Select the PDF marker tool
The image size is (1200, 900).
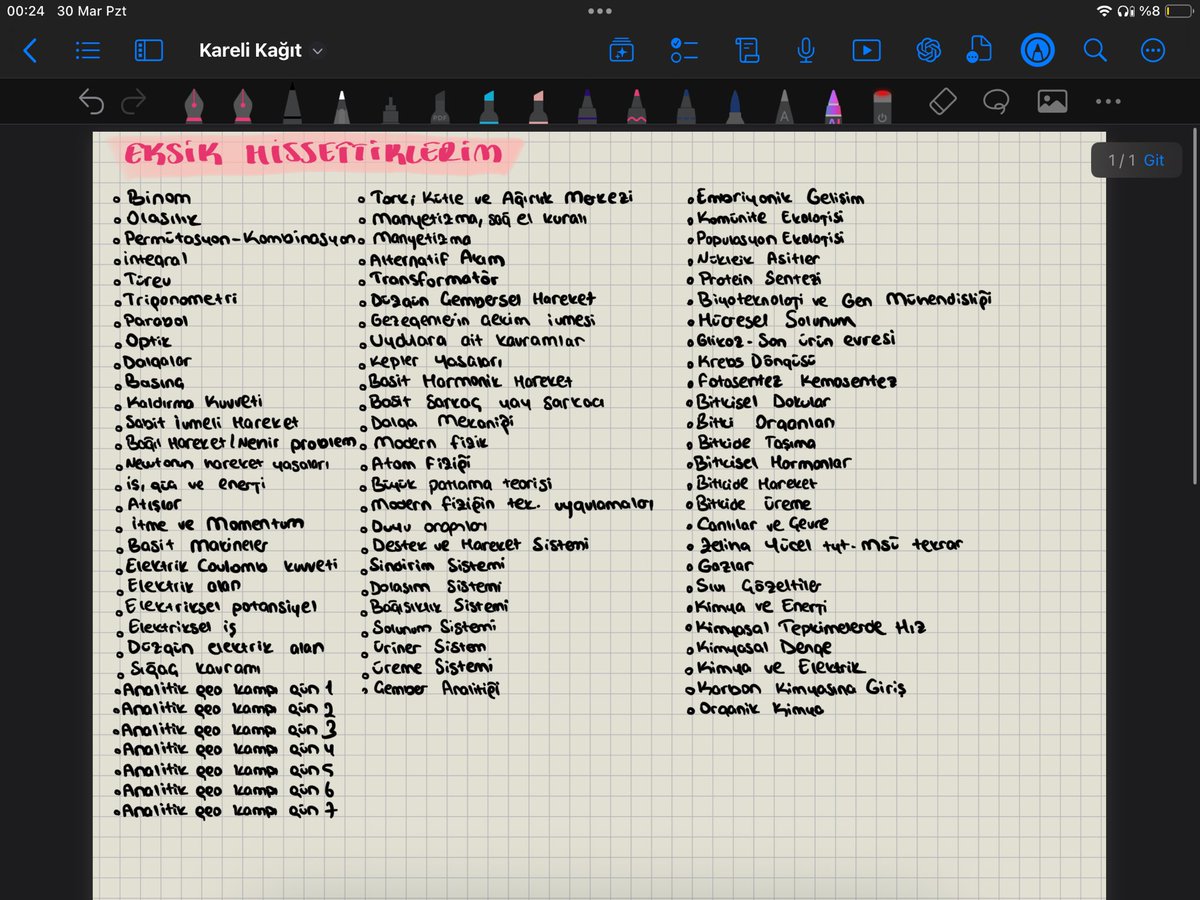pyautogui.click(x=439, y=106)
